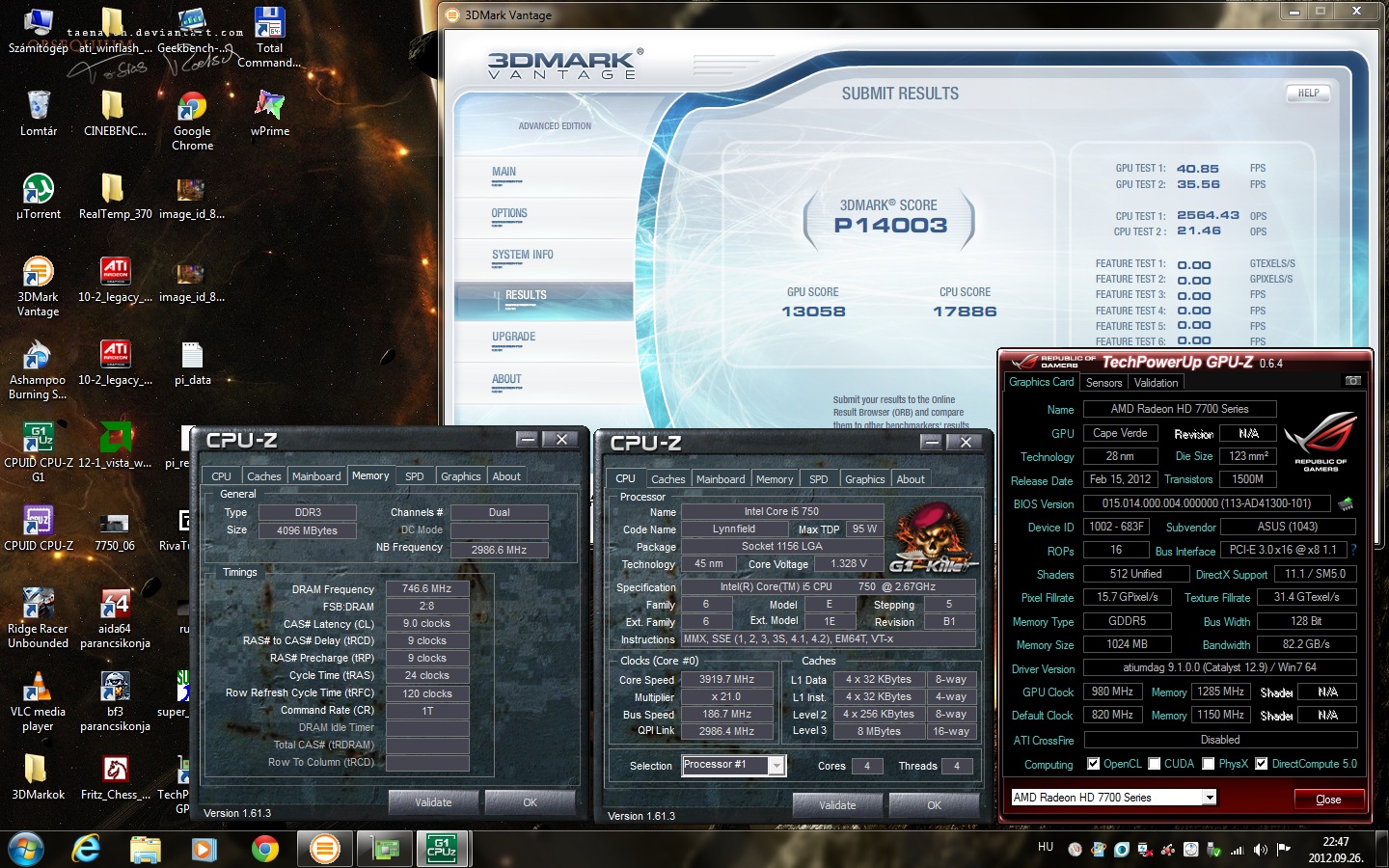Select the Ridge Racer Unbounded desktop icon
This screenshot has width=1389, height=868.
coord(39,619)
